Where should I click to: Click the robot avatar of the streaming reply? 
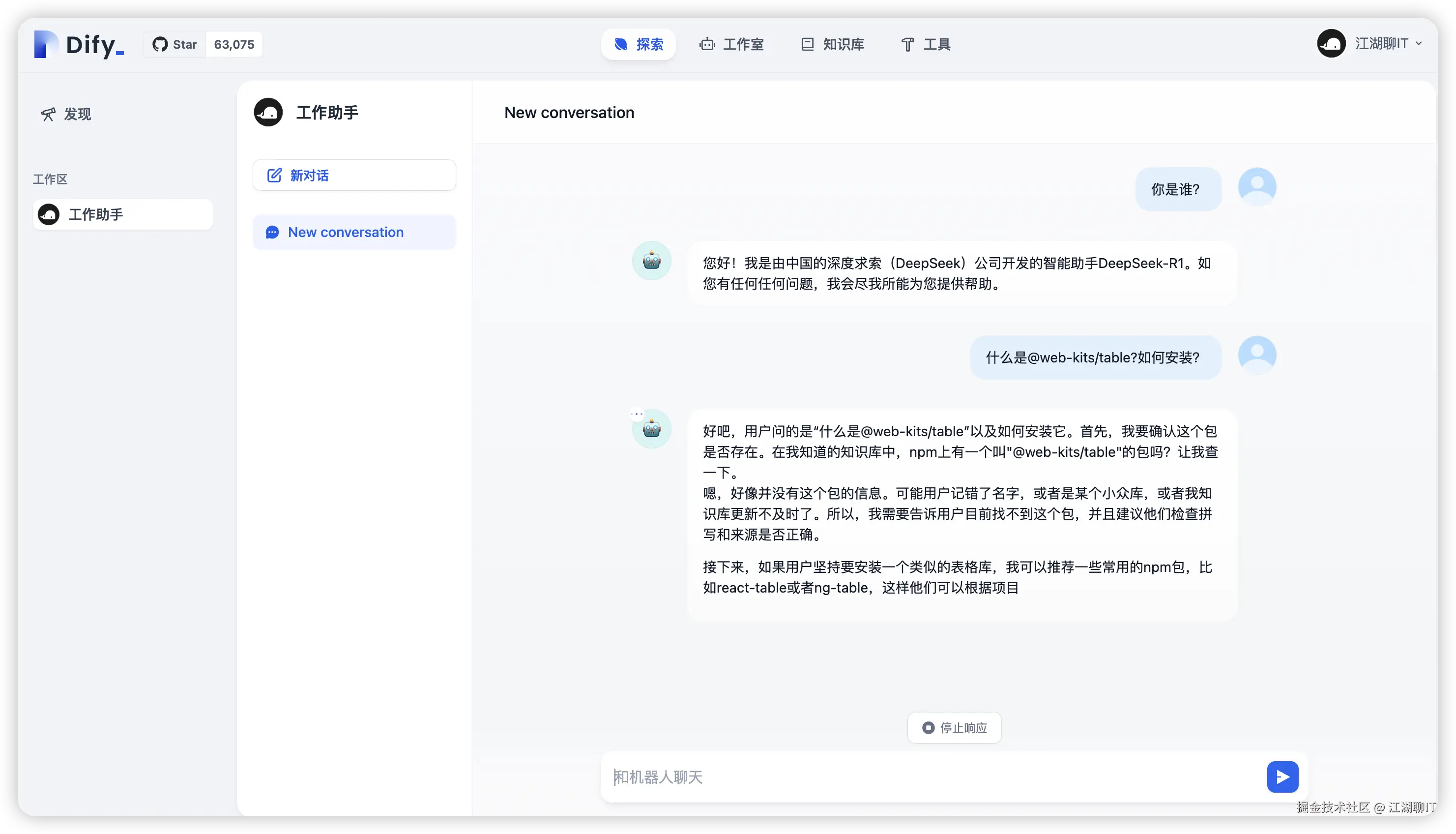click(652, 429)
